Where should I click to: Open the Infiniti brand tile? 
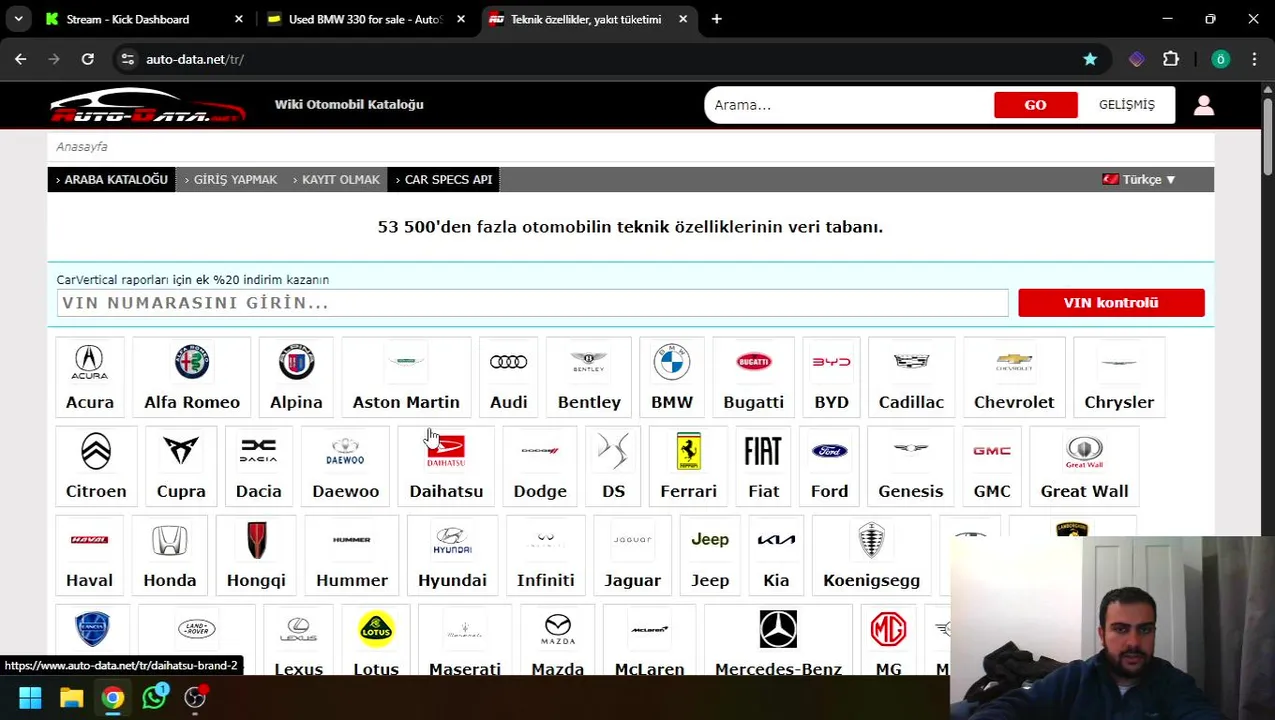(x=545, y=555)
